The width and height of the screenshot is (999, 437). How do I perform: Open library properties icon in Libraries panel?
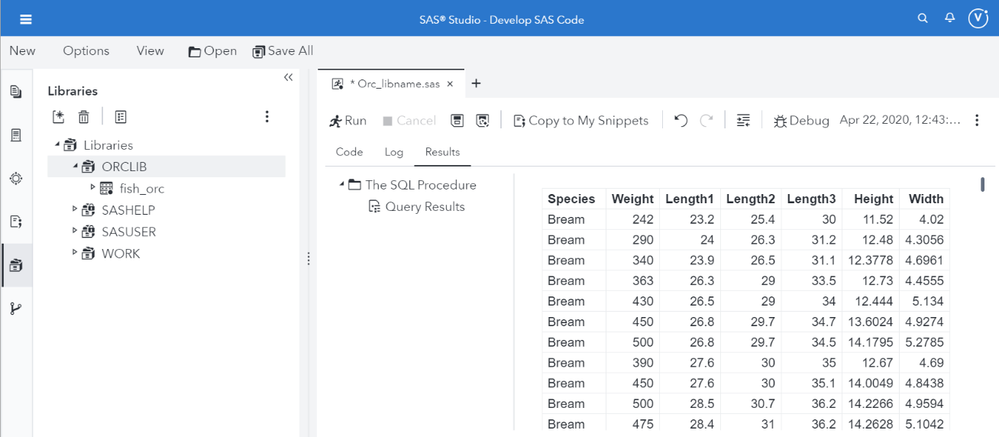point(120,117)
